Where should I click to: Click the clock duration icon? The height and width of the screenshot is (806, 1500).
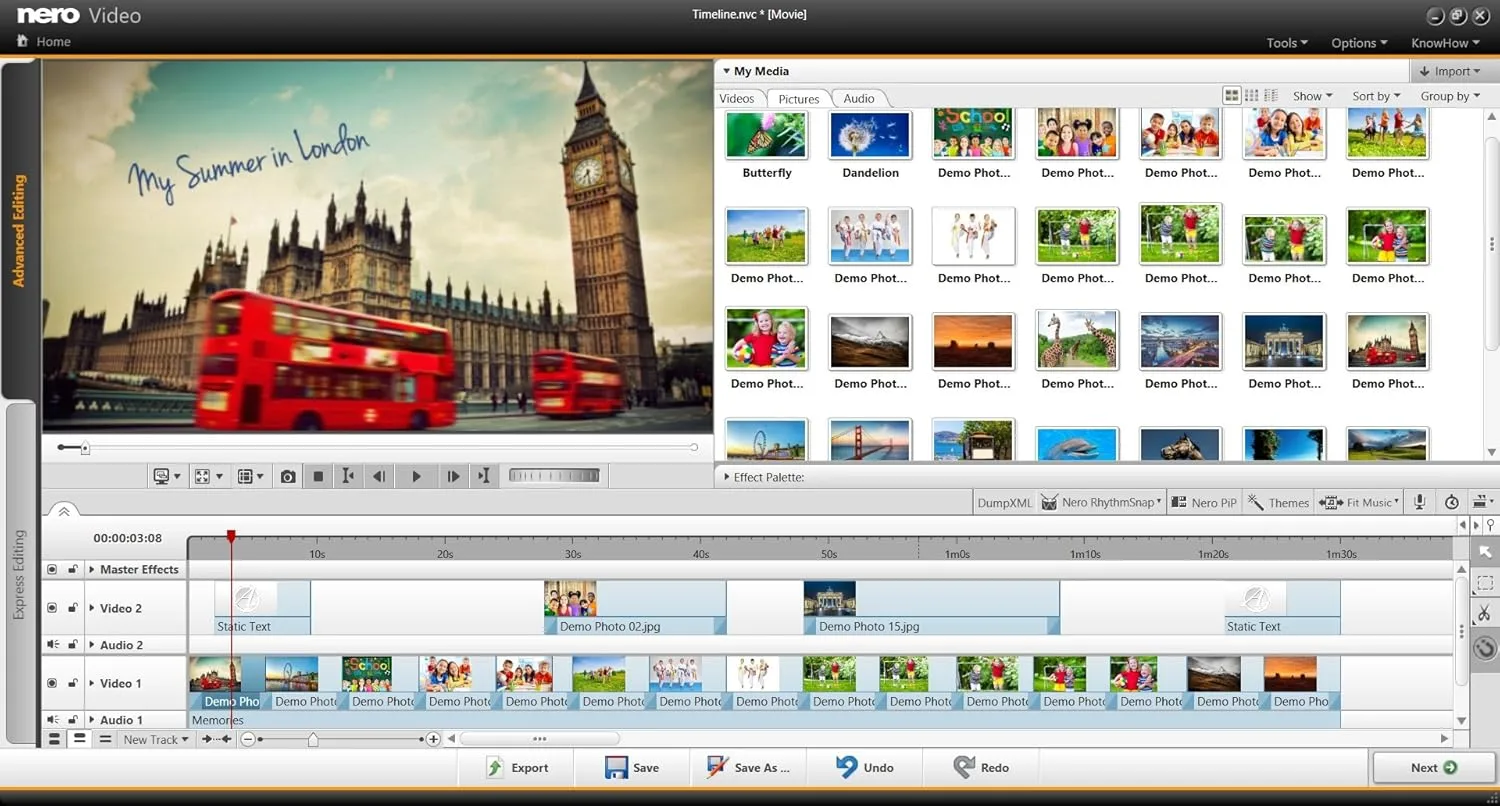coord(1451,502)
